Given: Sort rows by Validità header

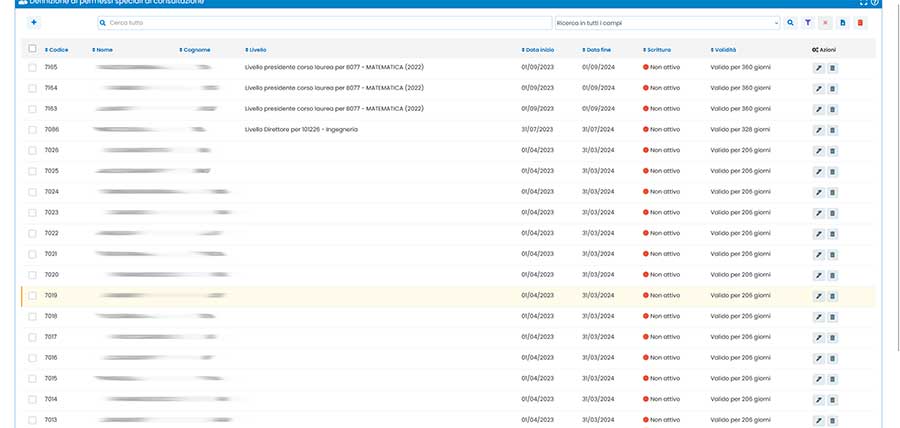Looking at the screenshot, I should (x=723, y=49).
